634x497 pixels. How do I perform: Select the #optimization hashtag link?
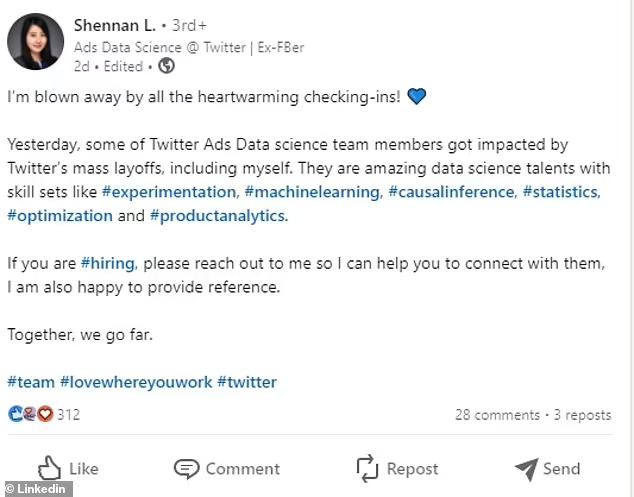point(60,215)
